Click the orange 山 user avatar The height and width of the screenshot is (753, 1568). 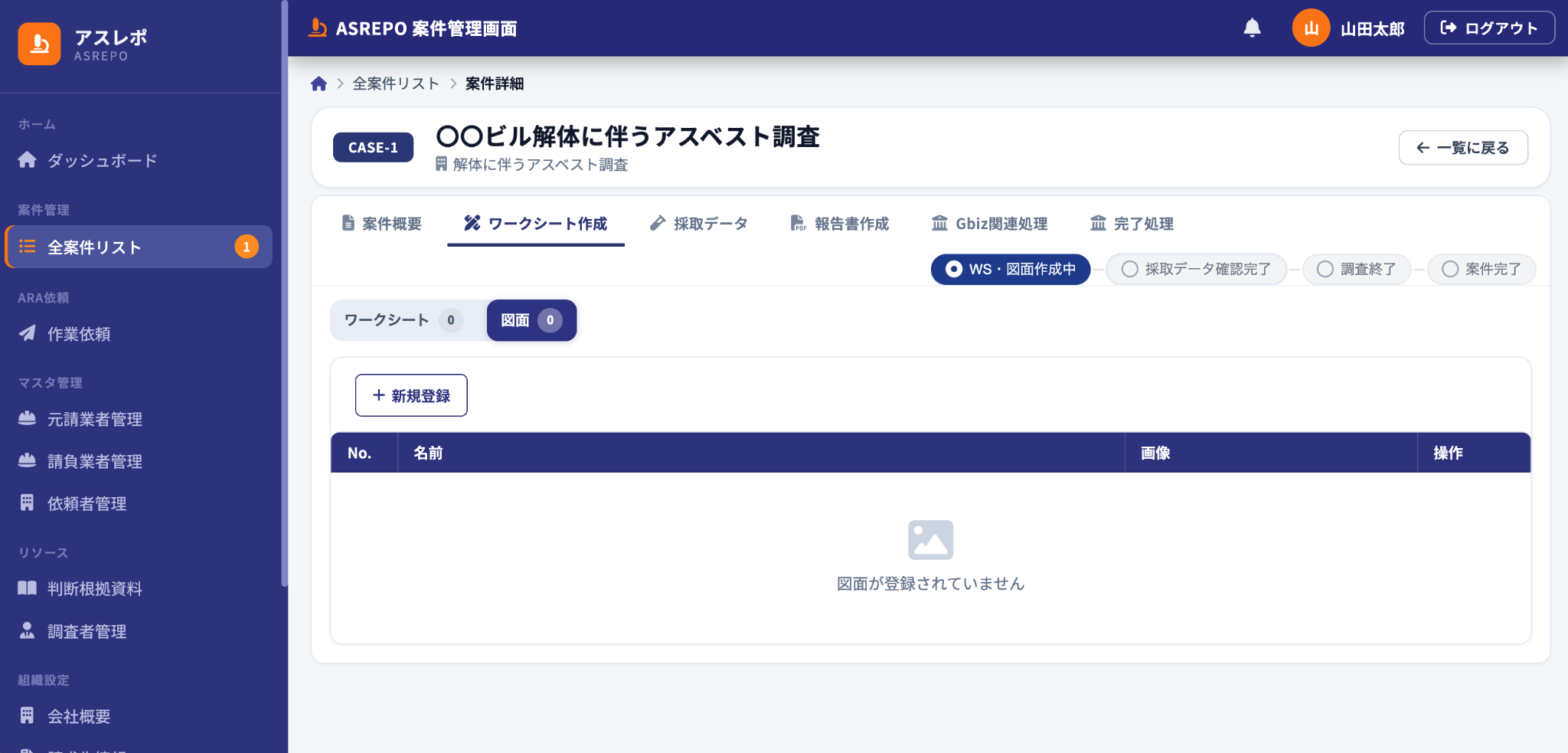[x=1311, y=28]
